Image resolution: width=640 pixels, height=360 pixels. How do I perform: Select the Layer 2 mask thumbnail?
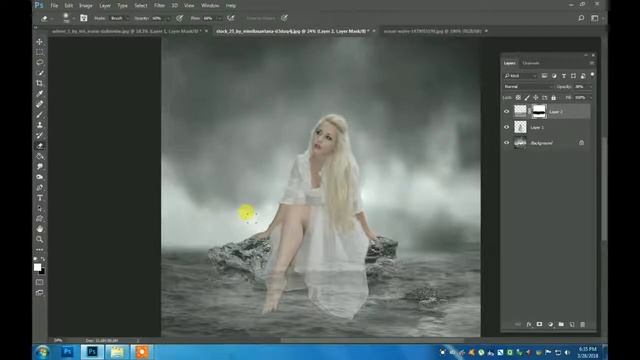coord(539,111)
